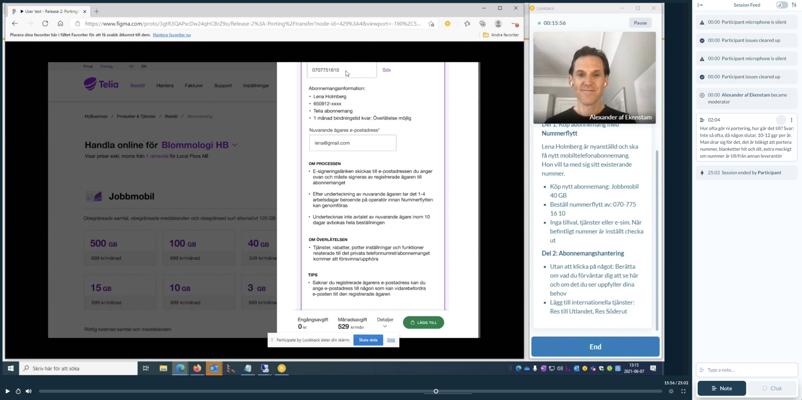Open options menu on the 02:04 note

click(791, 120)
